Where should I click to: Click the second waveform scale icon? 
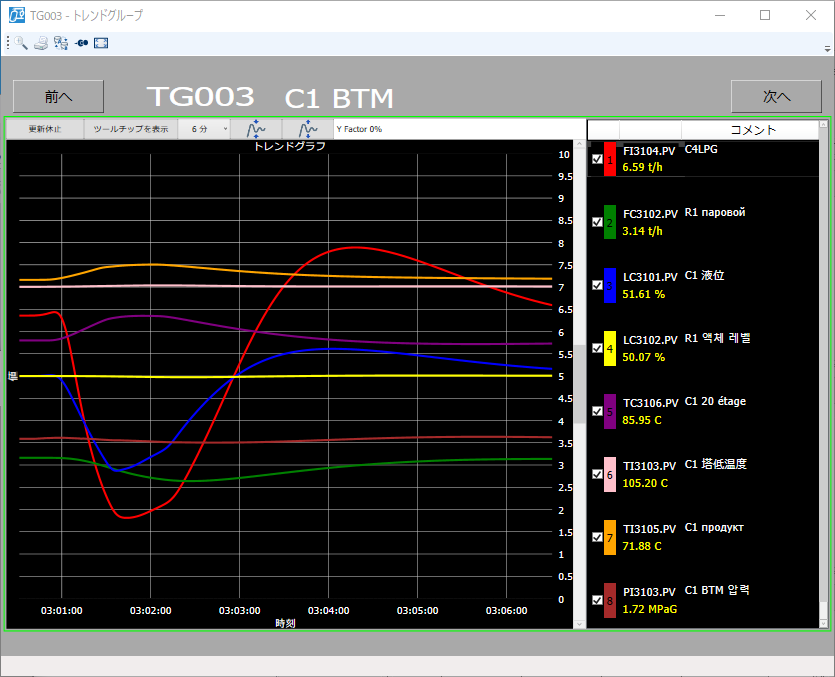[307, 129]
